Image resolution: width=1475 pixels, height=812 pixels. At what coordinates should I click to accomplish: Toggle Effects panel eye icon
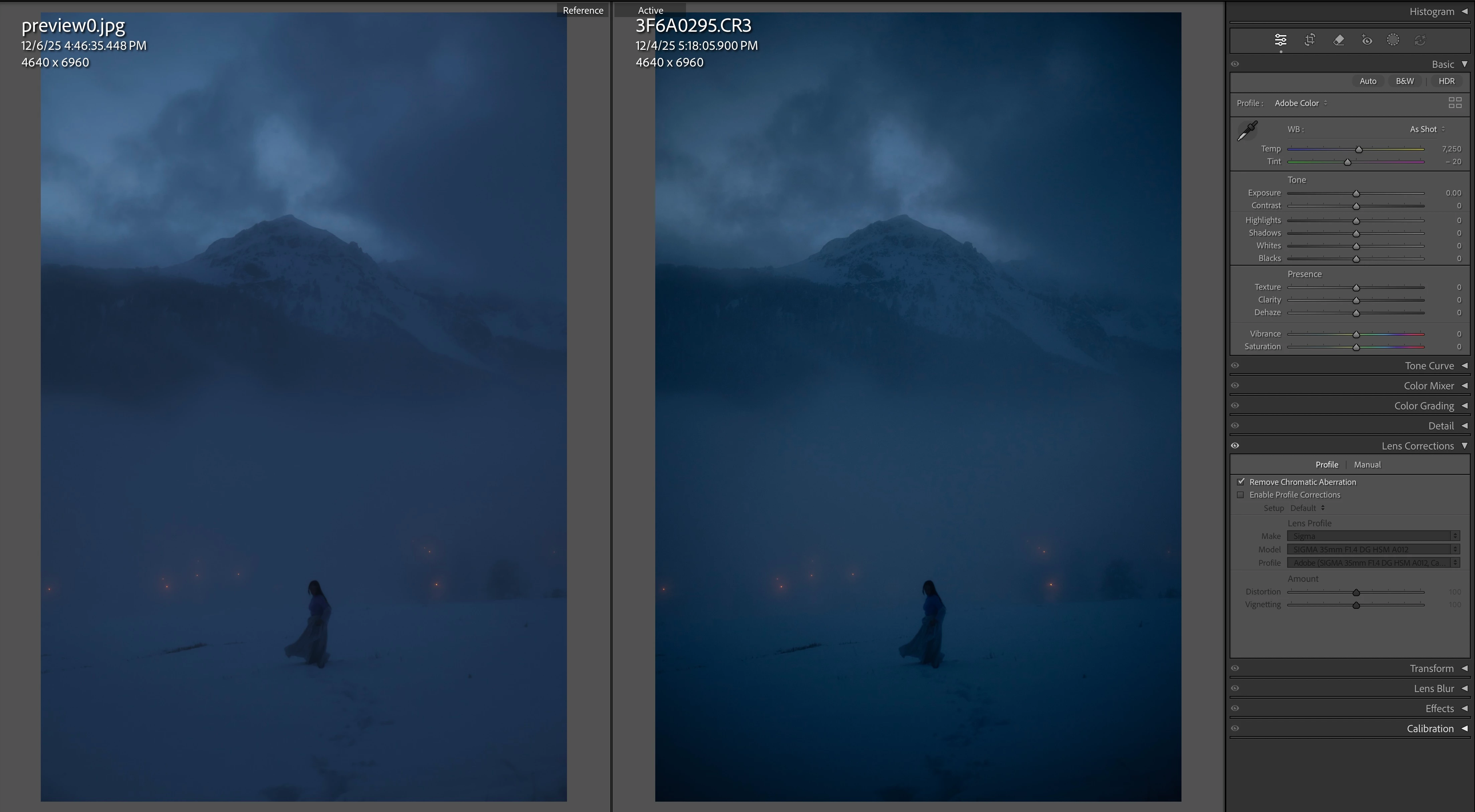pyautogui.click(x=1235, y=708)
